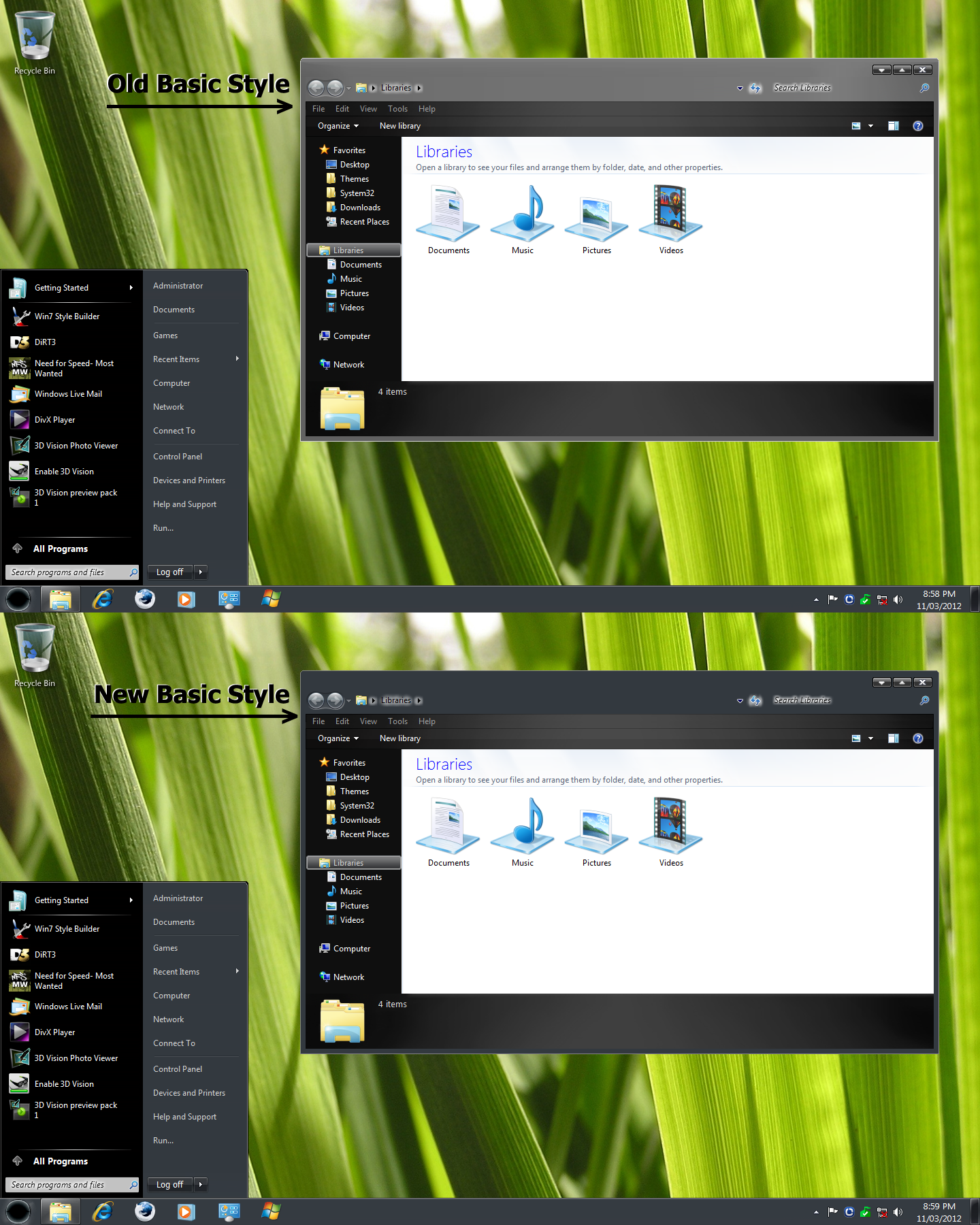This screenshot has width=980, height=1225.
Task: Click Run... in New Basic Style start menu
Action: (163, 1141)
